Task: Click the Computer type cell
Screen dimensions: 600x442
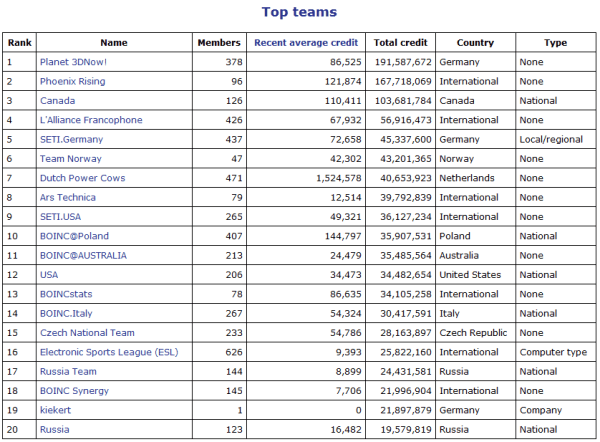Action: coord(553,352)
